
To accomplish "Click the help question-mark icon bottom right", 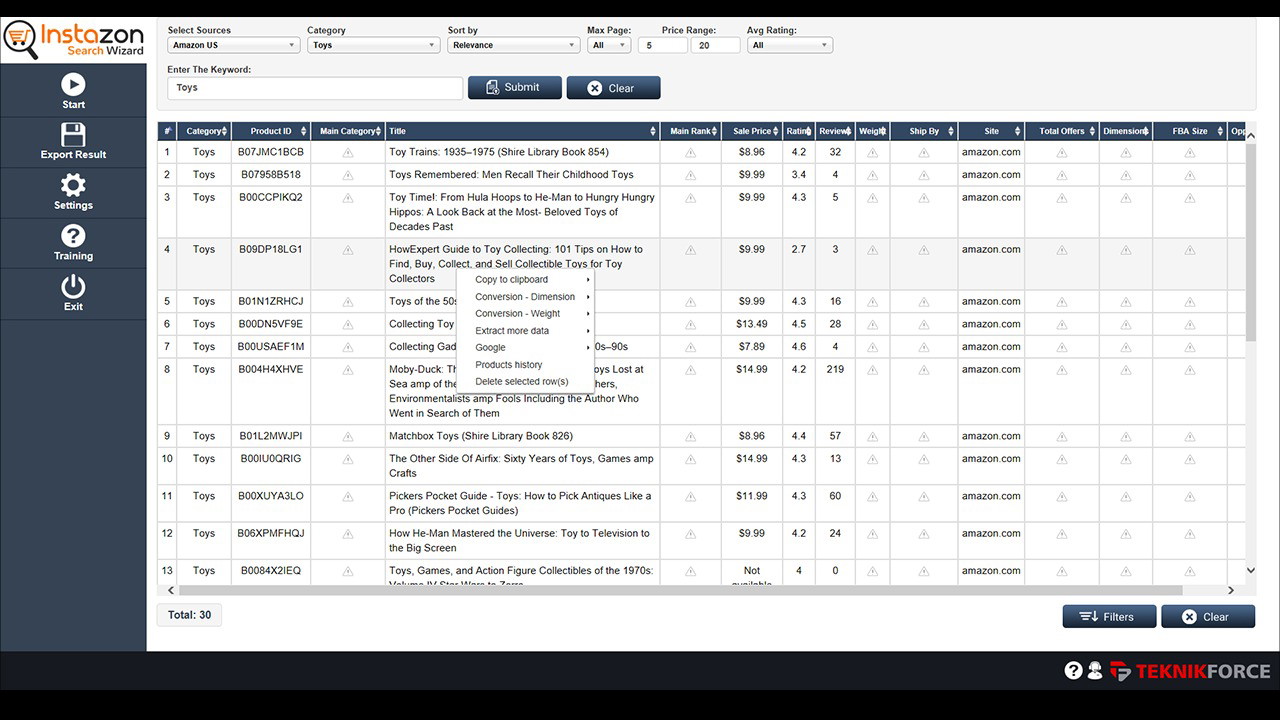I will click(1075, 669).
